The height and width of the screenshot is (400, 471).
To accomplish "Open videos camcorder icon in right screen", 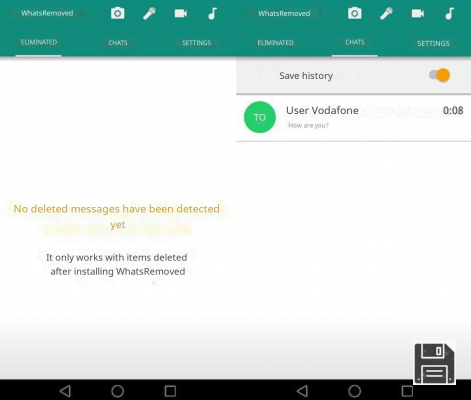I will click(418, 13).
